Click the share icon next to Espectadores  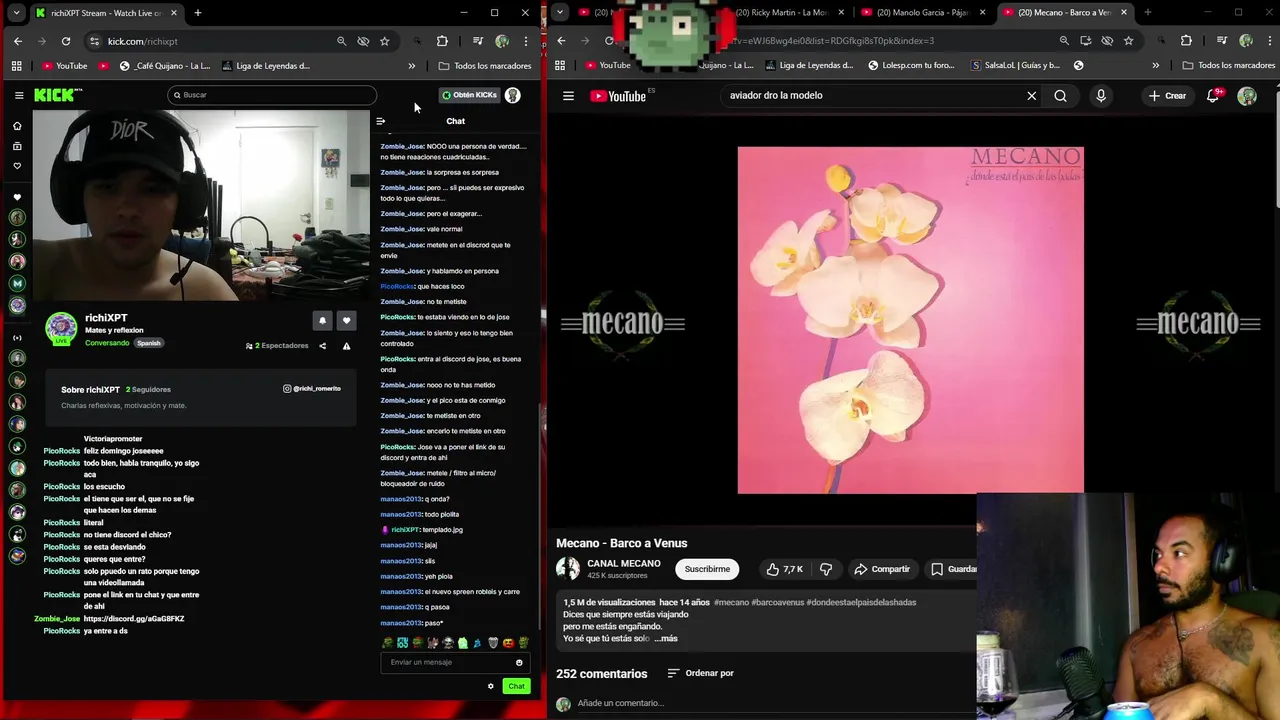click(x=322, y=346)
